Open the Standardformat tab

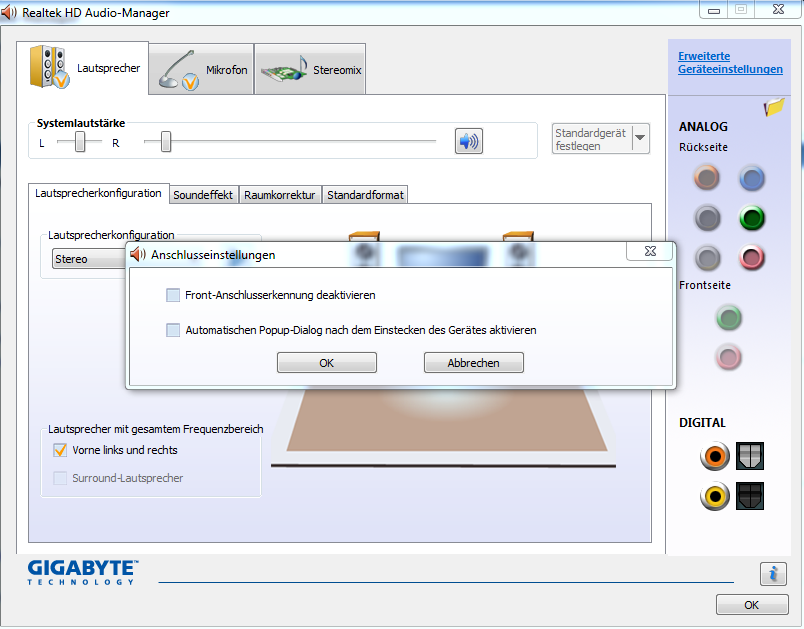[365, 195]
